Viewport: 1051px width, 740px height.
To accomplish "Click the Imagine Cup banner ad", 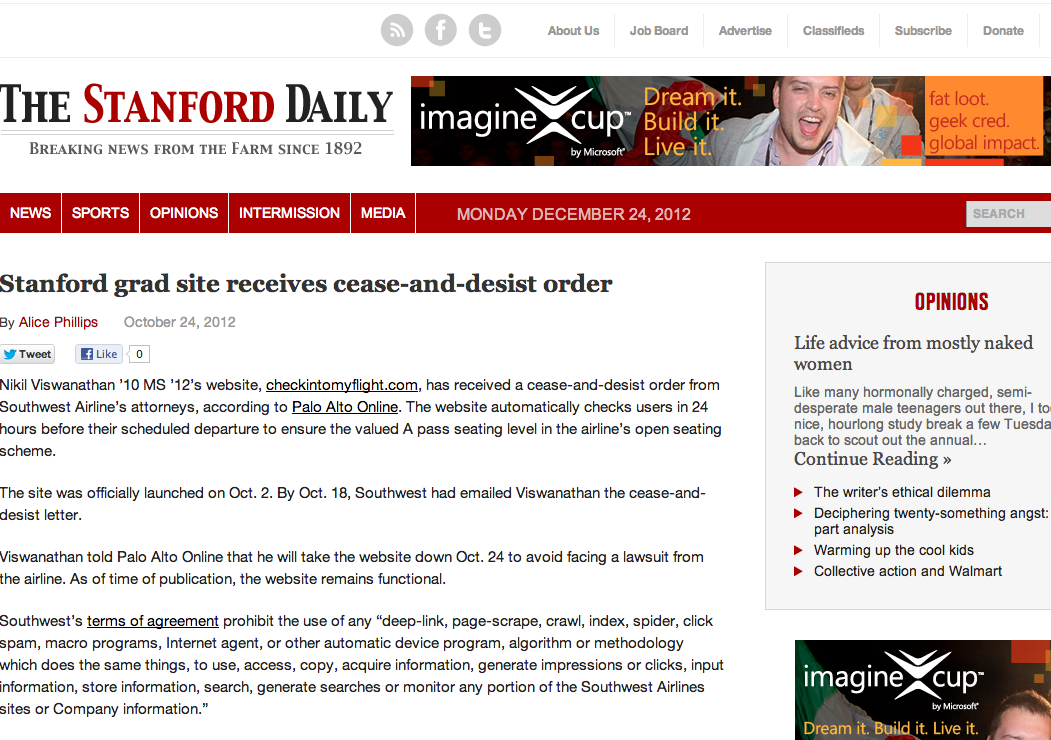I will click(730, 121).
